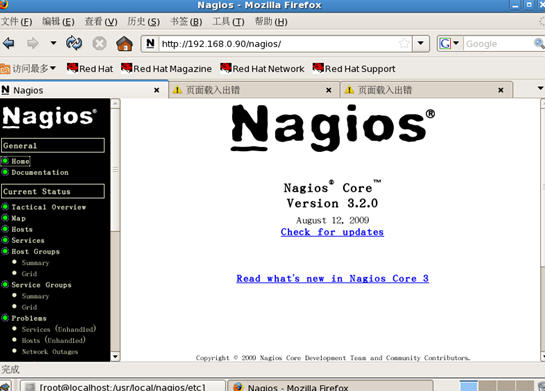The image size is (545, 391).
Task: Go to the Home page via house icon
Action: (x=124, y=43)
